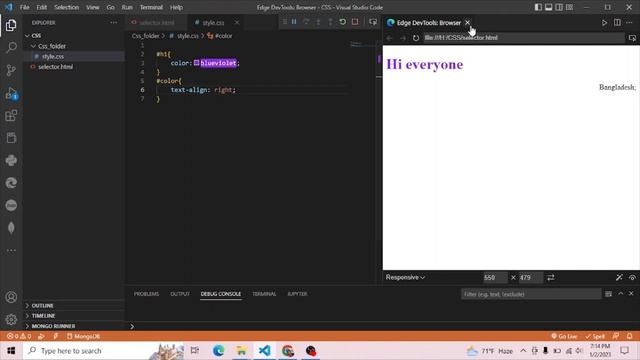Click the blueviolet color swatch
Screen dimensions: 640x360
pyautogui.click(x=196, y=63)
